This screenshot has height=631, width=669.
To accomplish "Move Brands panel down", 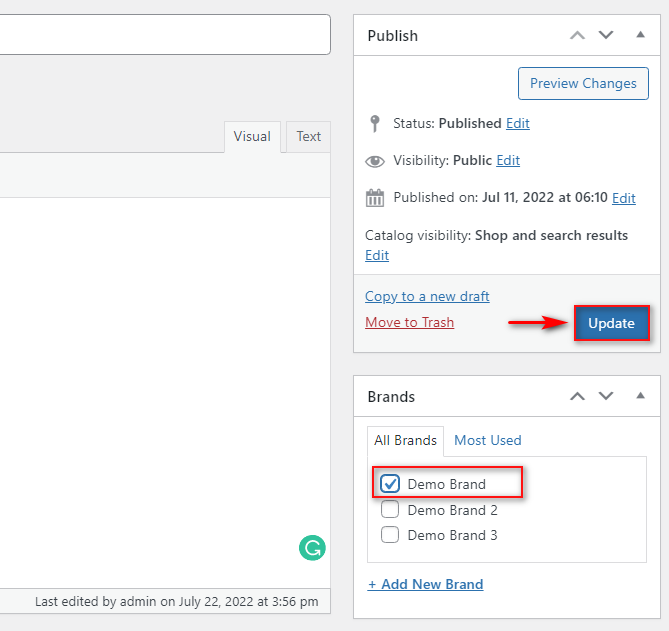I will [x=606, y=396].
